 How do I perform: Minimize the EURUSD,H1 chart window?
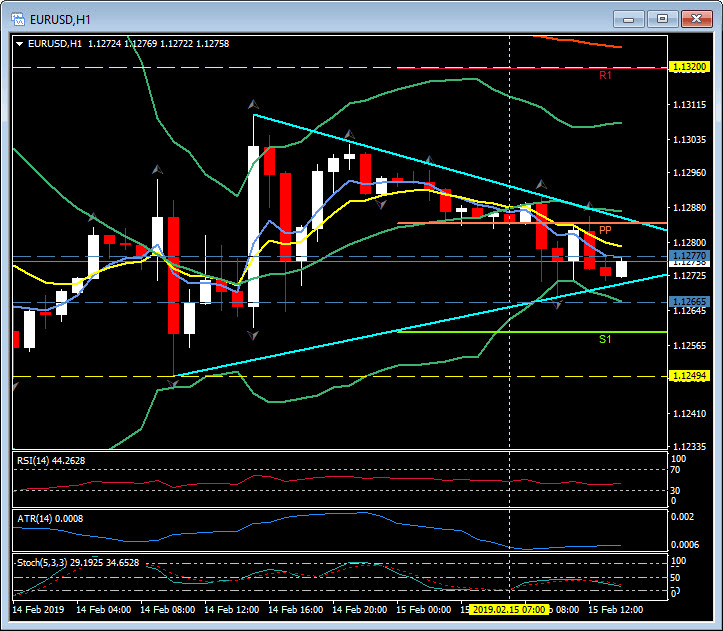pos(628,18)
